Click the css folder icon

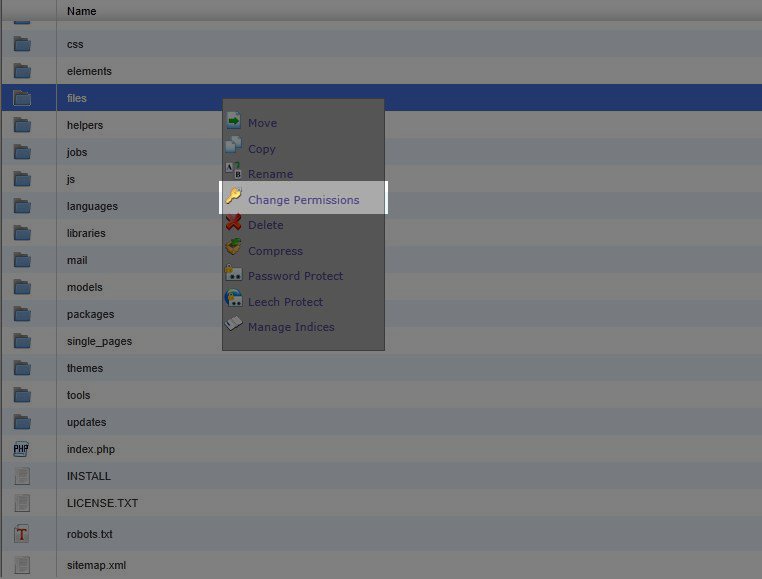pyautogui.click(x=22, y=44)
